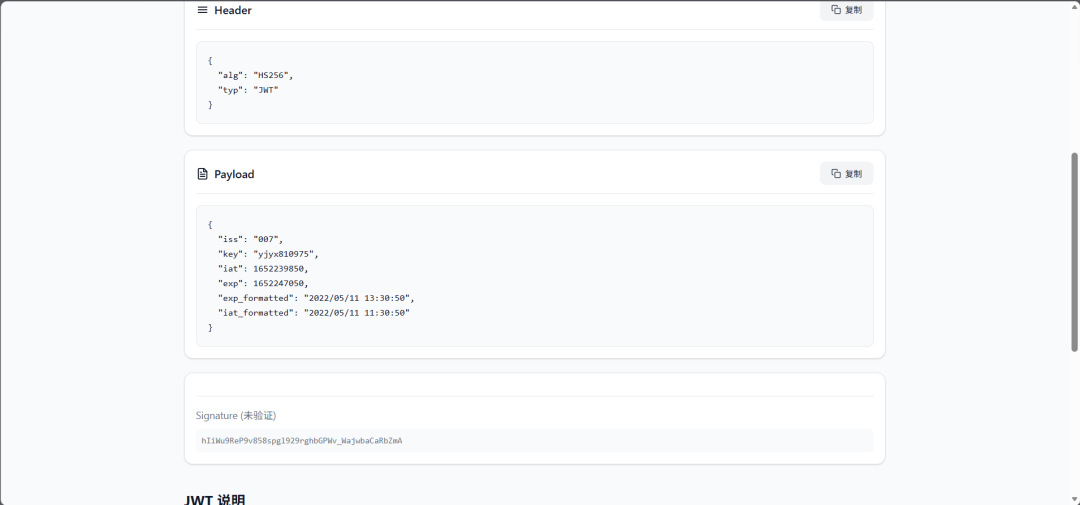Click the "key": "yjyx810975" payload line
The height and width of the screenshot is (505, 1080).
269,254
